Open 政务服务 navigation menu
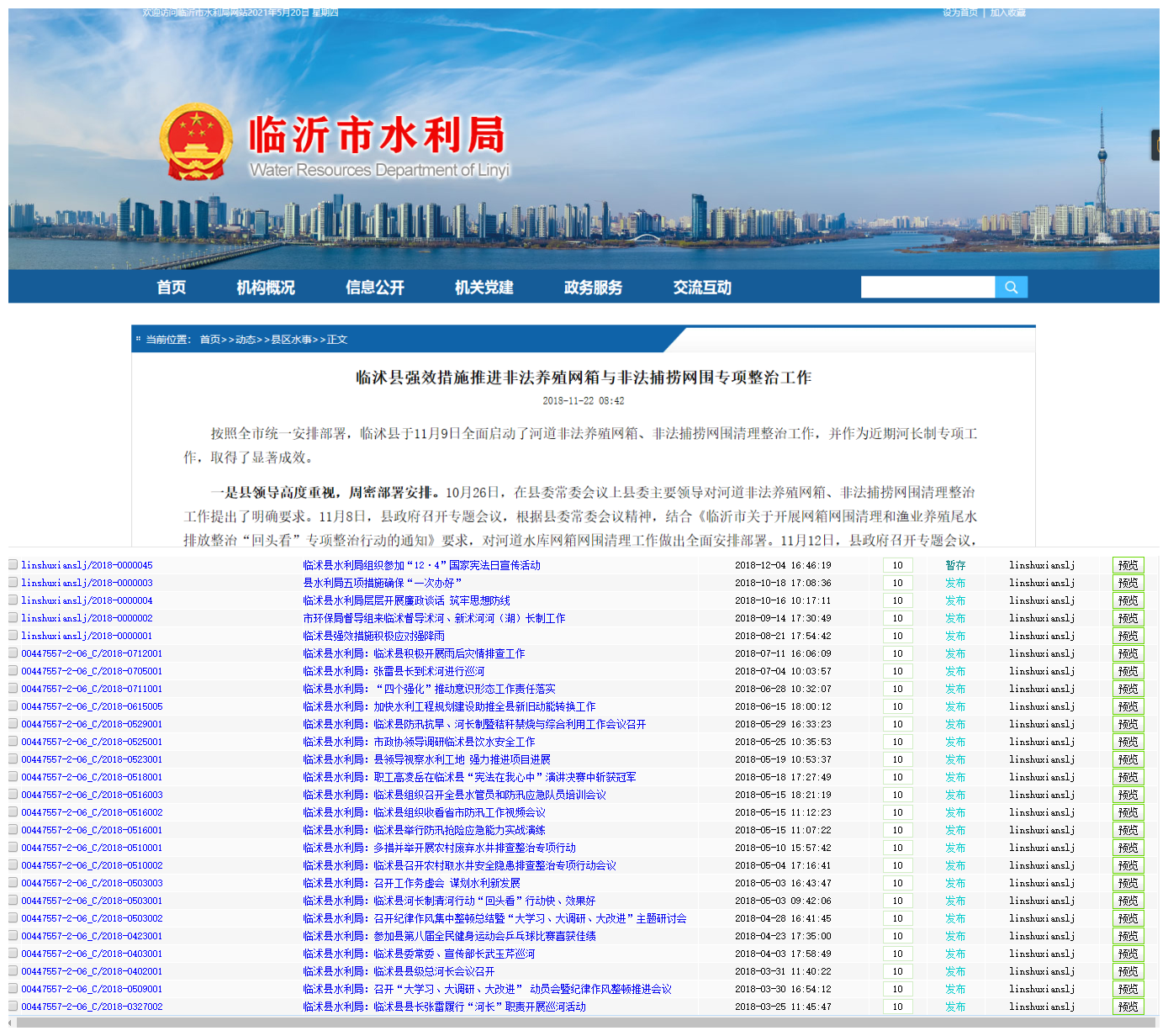 [x=593, y=288]
